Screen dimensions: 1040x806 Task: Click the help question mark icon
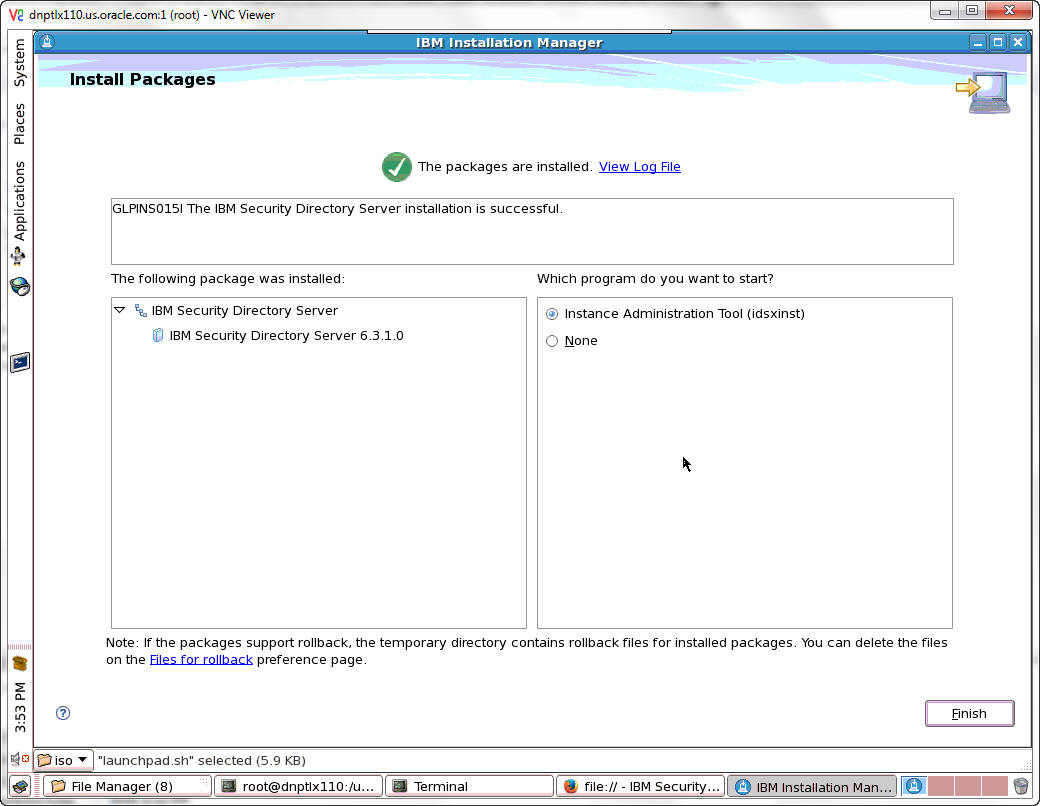pyautogui.click(x=63, y=713)
